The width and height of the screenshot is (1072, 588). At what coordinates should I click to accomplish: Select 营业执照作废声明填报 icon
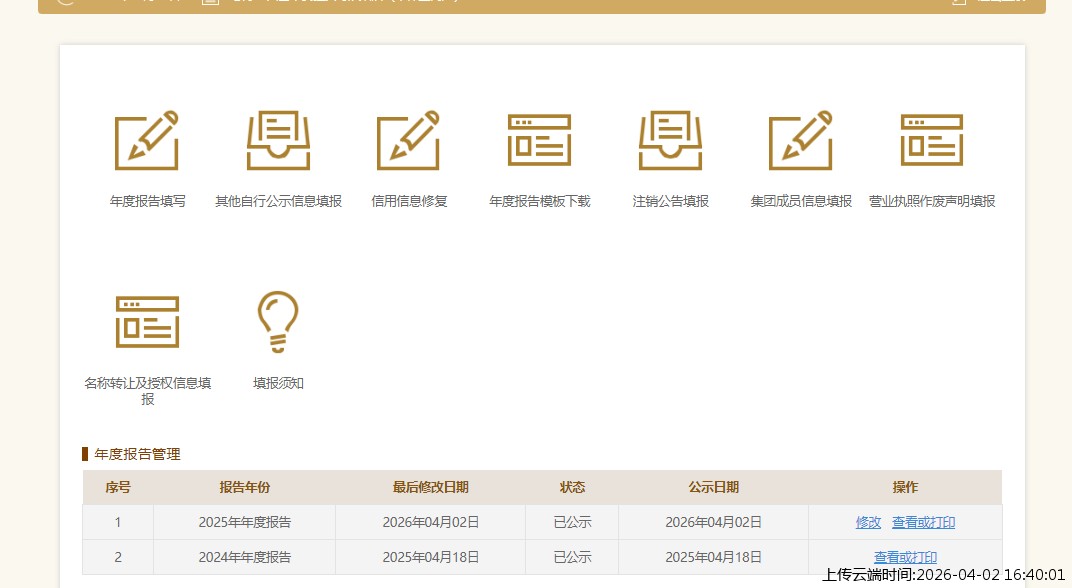931,142
